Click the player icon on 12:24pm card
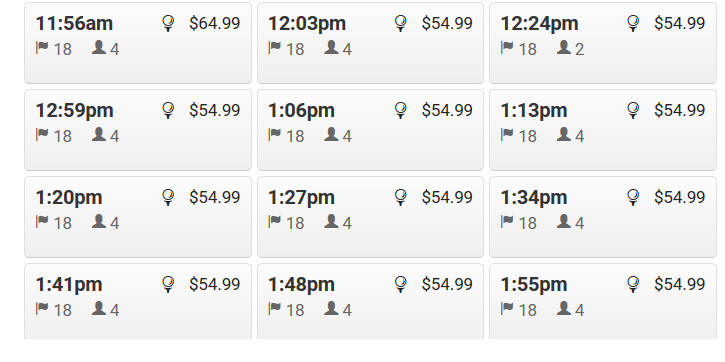Screen dimensions: 725x362 (x=564, y=47)
